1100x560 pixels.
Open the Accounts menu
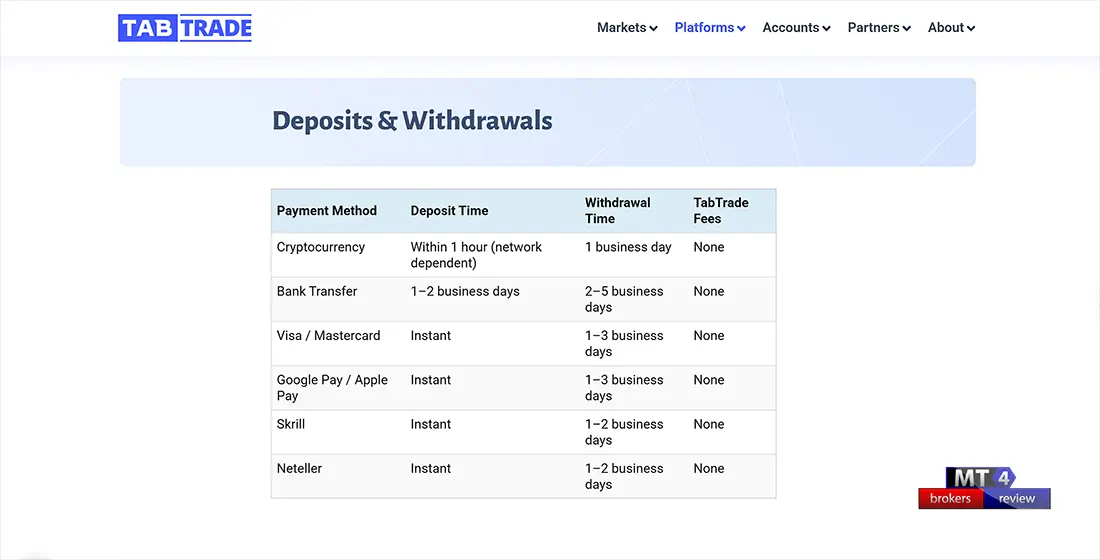click(796, 27)
